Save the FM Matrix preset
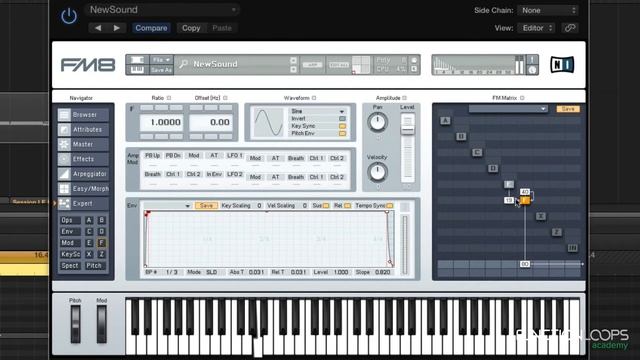The image size is (640, 360). 568,109
